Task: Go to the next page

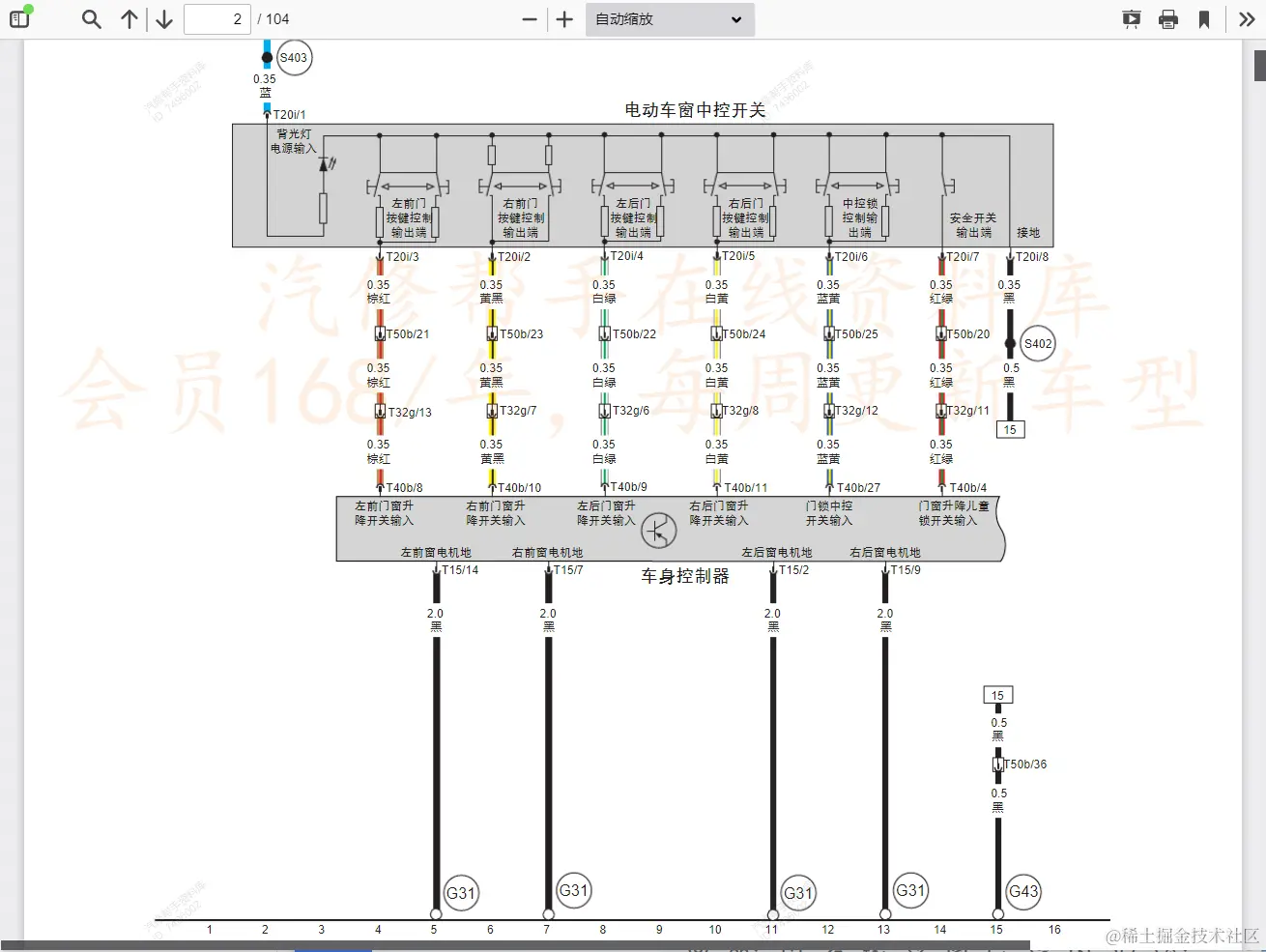Action: pyautogui.click(x=164, y=18)
